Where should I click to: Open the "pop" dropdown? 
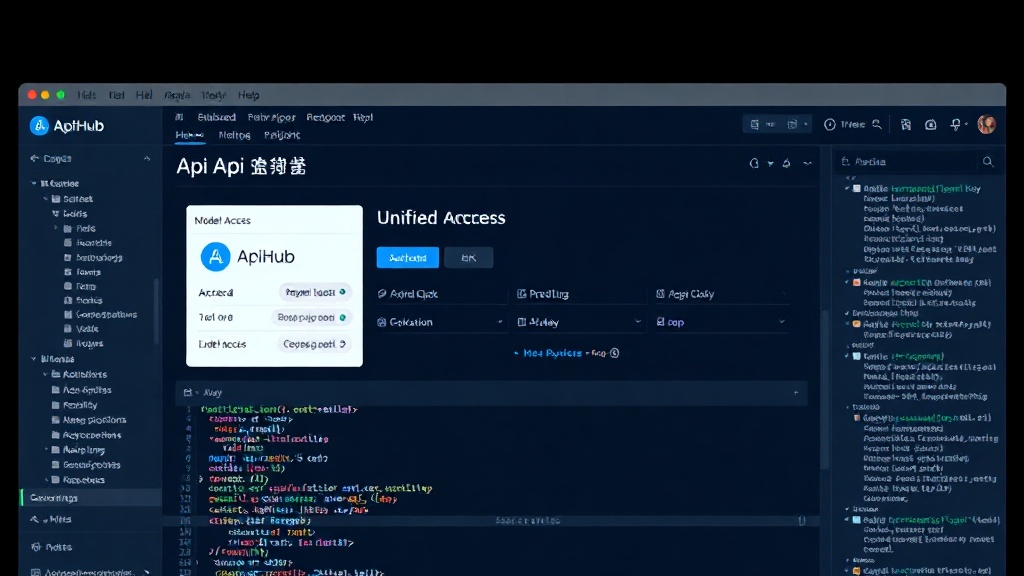tap(721, 322)
